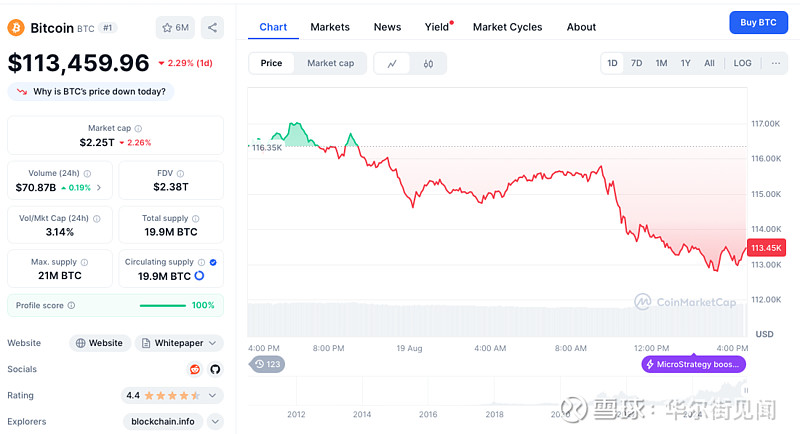
Task: Click the star watchlist button showing 6M
Action: click(x=176, y=27)
